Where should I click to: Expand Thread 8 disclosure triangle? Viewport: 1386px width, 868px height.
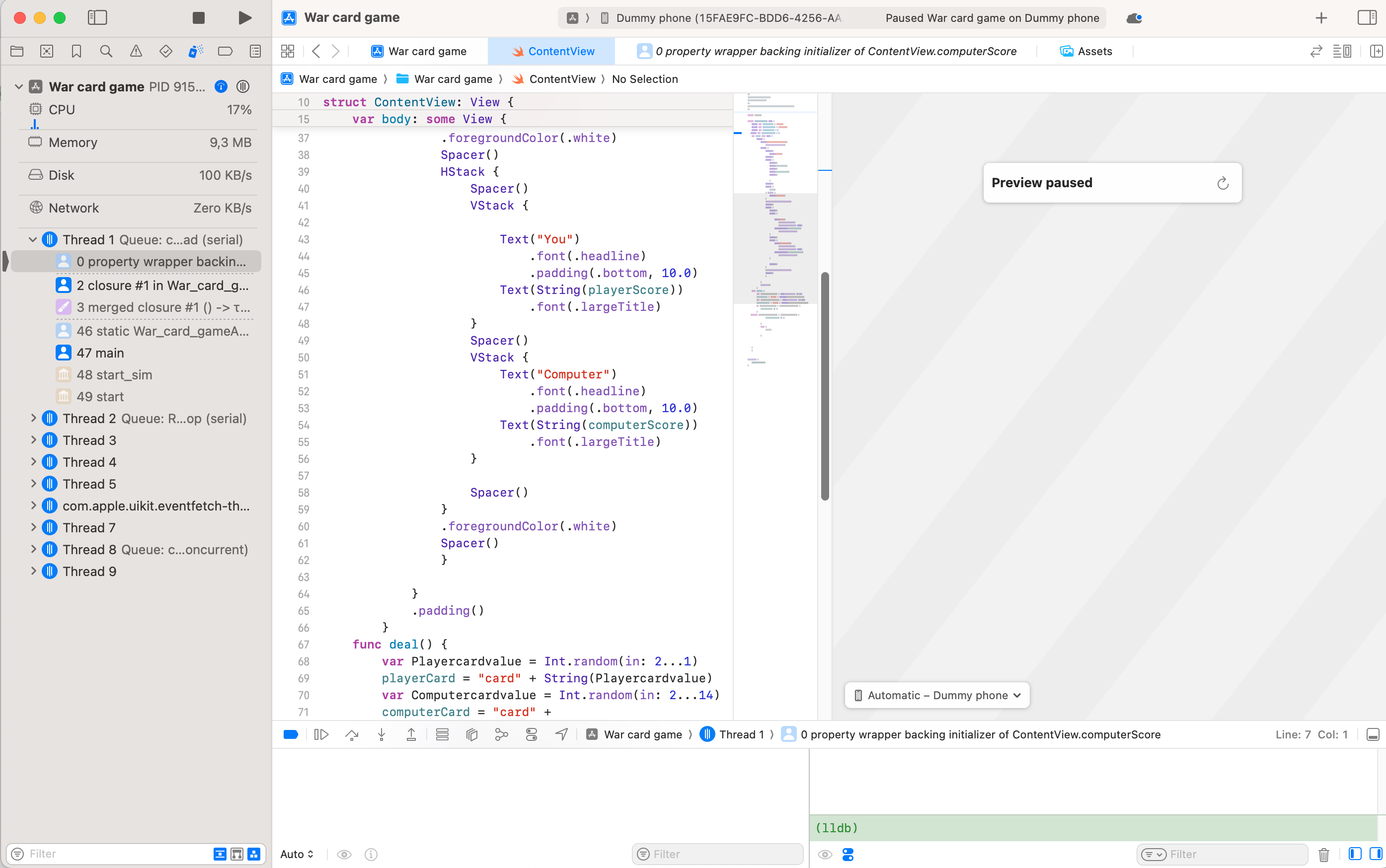tap(33, 549)
